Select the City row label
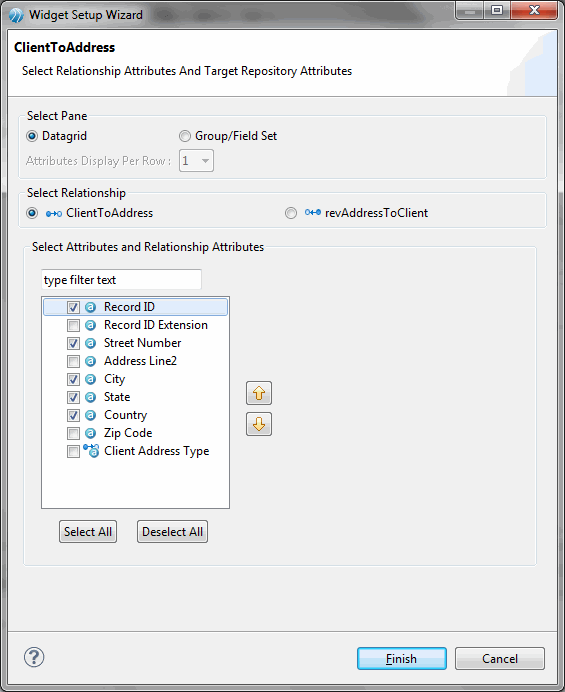The width and height of the screenshot is (565, 692). pos(114,379)
